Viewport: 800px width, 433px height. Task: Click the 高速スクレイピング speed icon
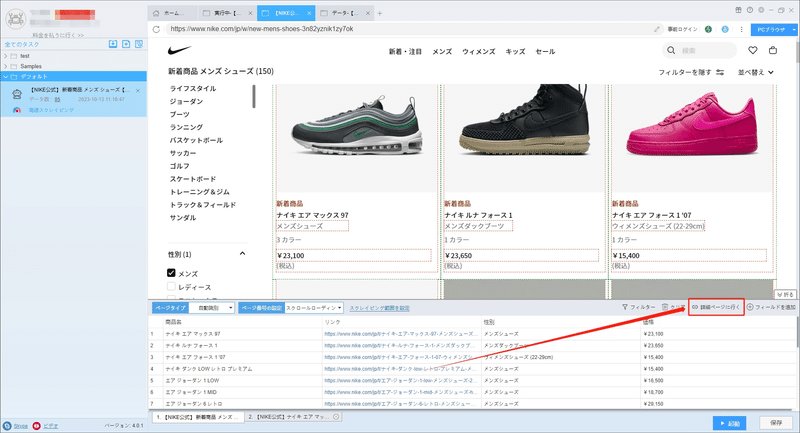(x=17, y=110)
